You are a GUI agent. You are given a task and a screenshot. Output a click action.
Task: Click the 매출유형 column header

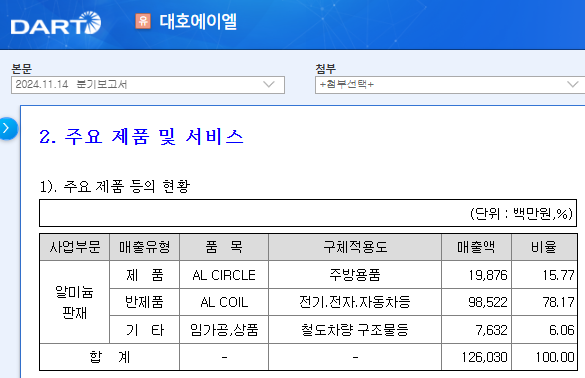(144, 247)
